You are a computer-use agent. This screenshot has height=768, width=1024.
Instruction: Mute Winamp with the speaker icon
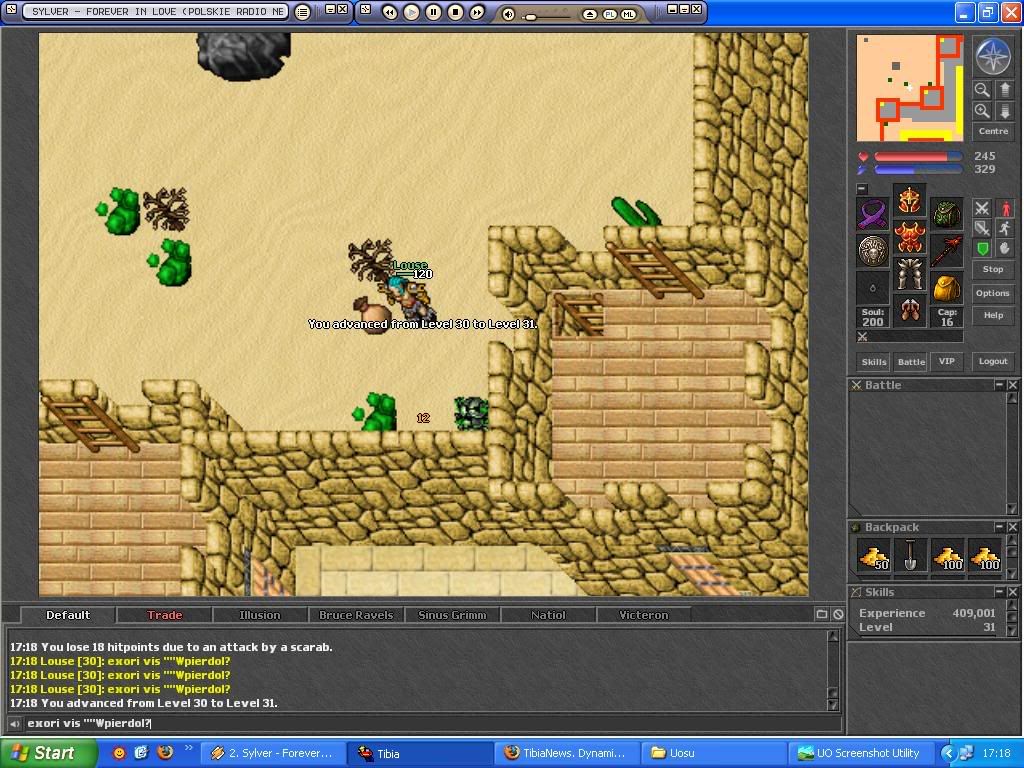click(509, 14)
